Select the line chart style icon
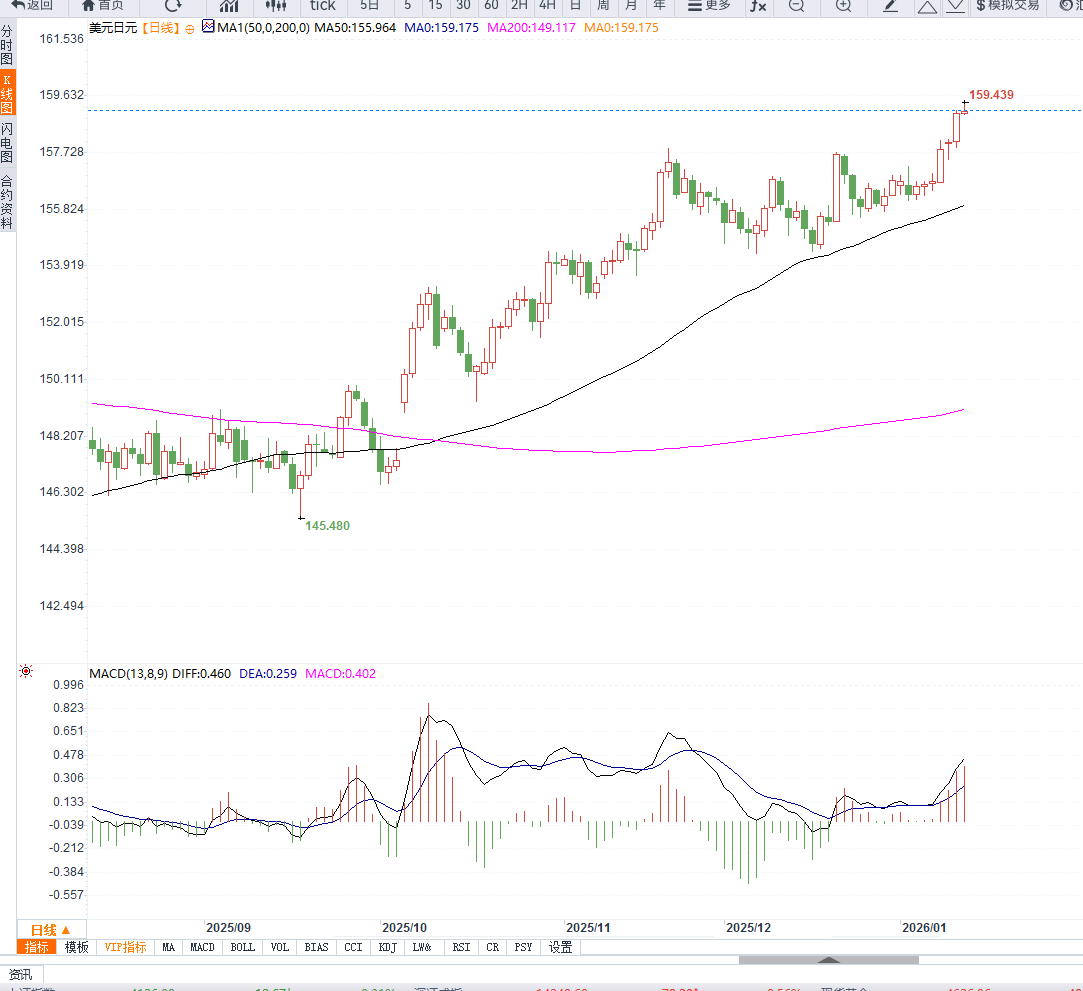The image size is (1083, 991). click(229, 6)
